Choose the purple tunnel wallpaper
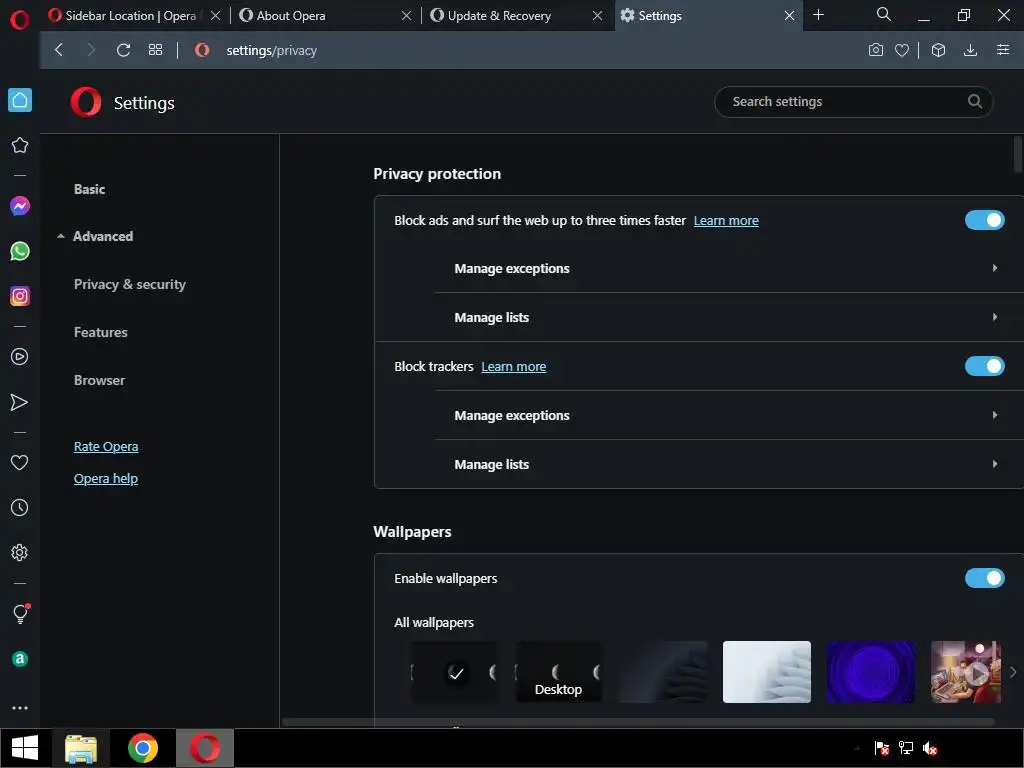Screen dimensions: 1024x768 [x=871, y=672]
